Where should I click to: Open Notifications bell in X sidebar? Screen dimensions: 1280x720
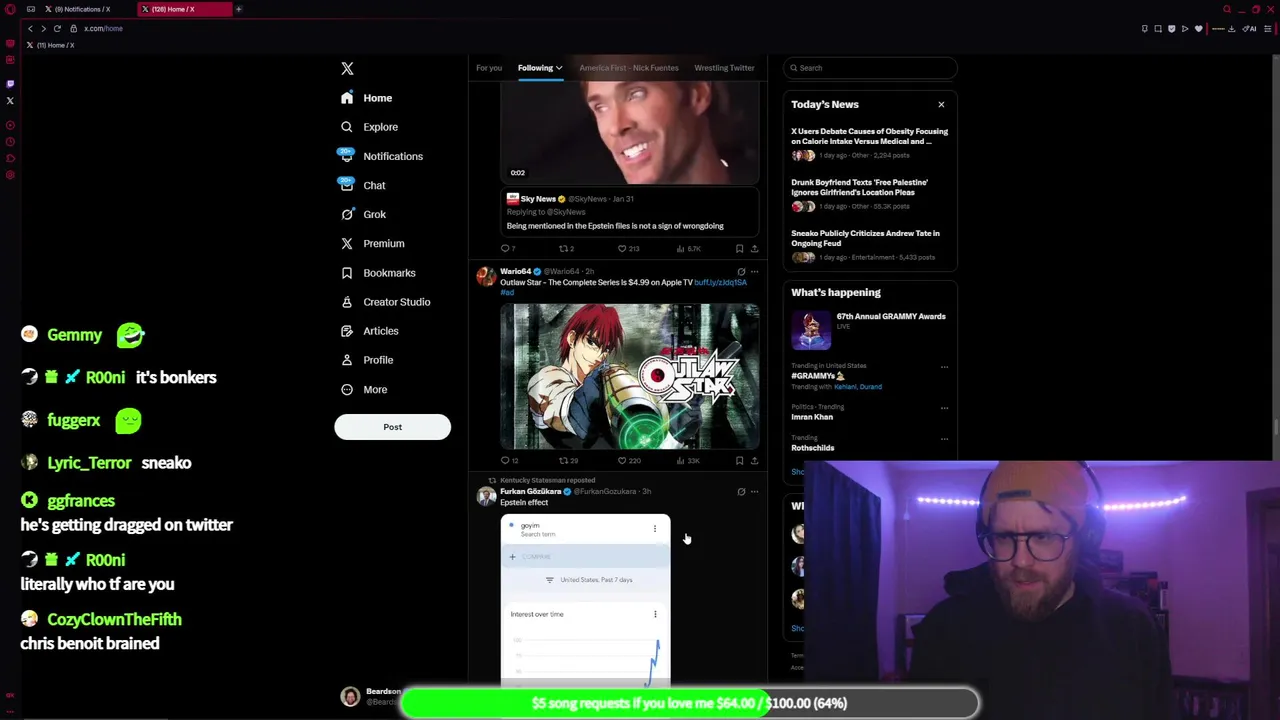point(346,156)
